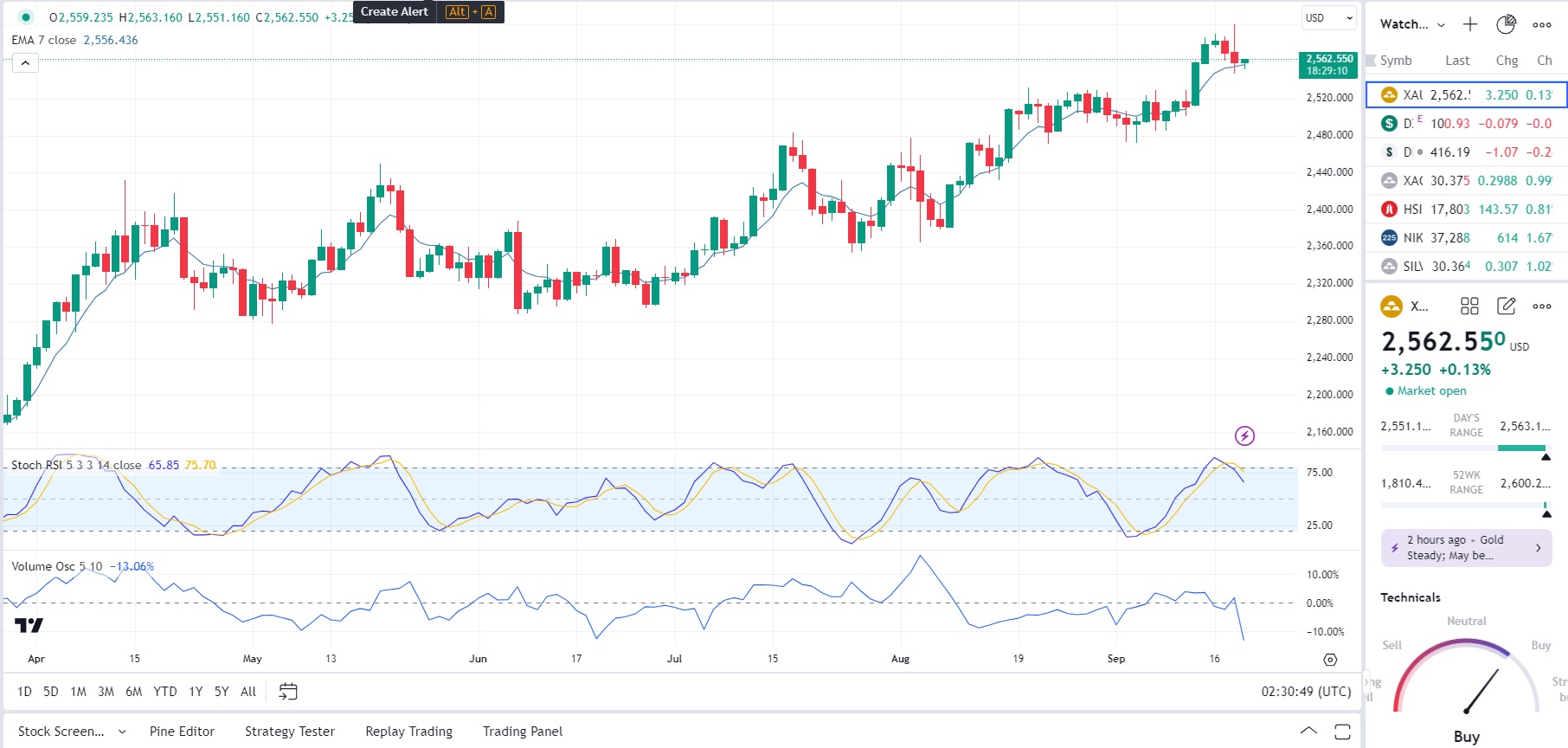Open the watchlist three-dot more menu
This screenshot has height=748, width=1568.
point(1542,25)
